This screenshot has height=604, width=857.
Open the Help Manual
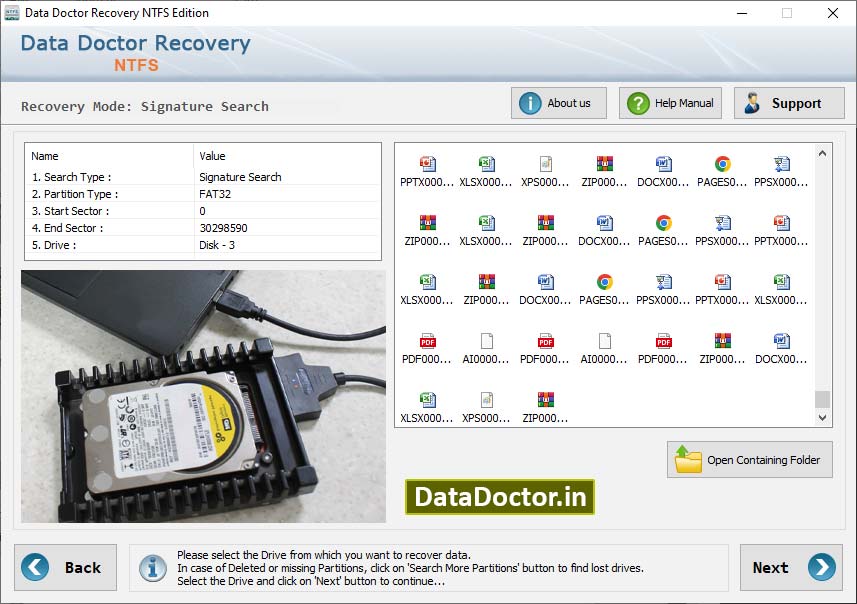tap(670, 103)
